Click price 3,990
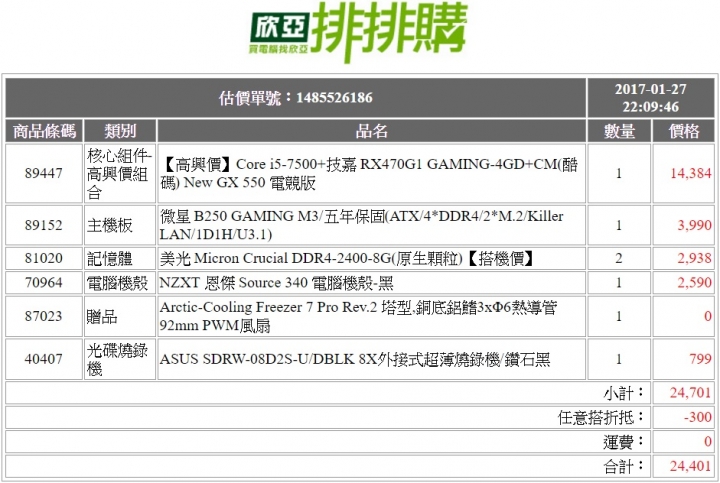 694,225
